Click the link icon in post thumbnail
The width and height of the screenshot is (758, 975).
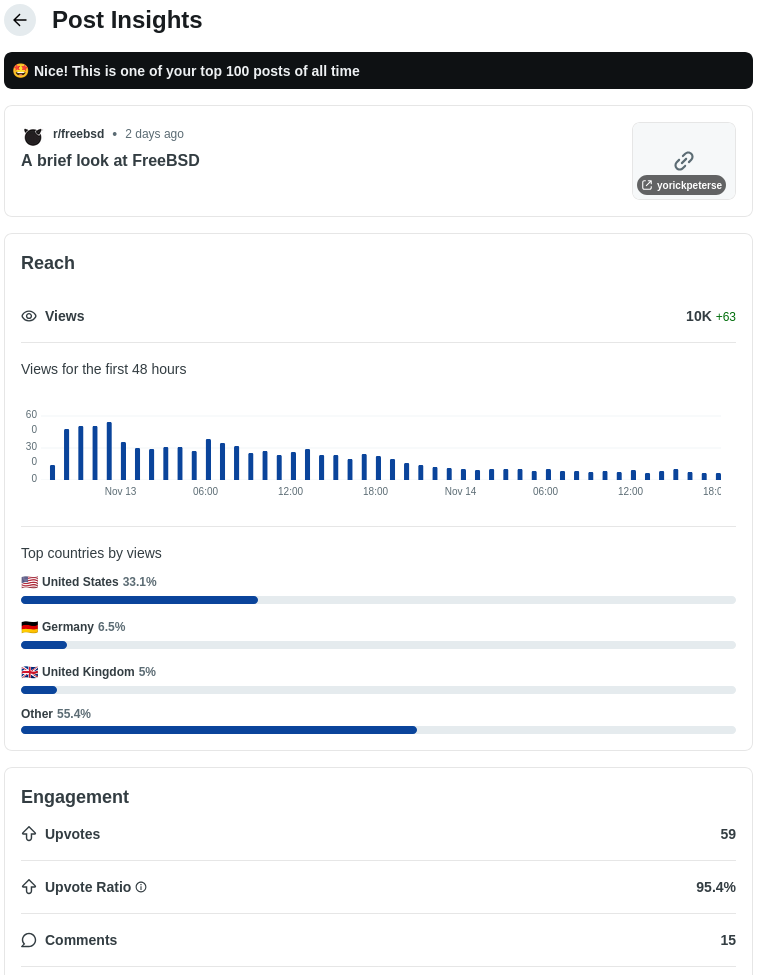[684, 160]
